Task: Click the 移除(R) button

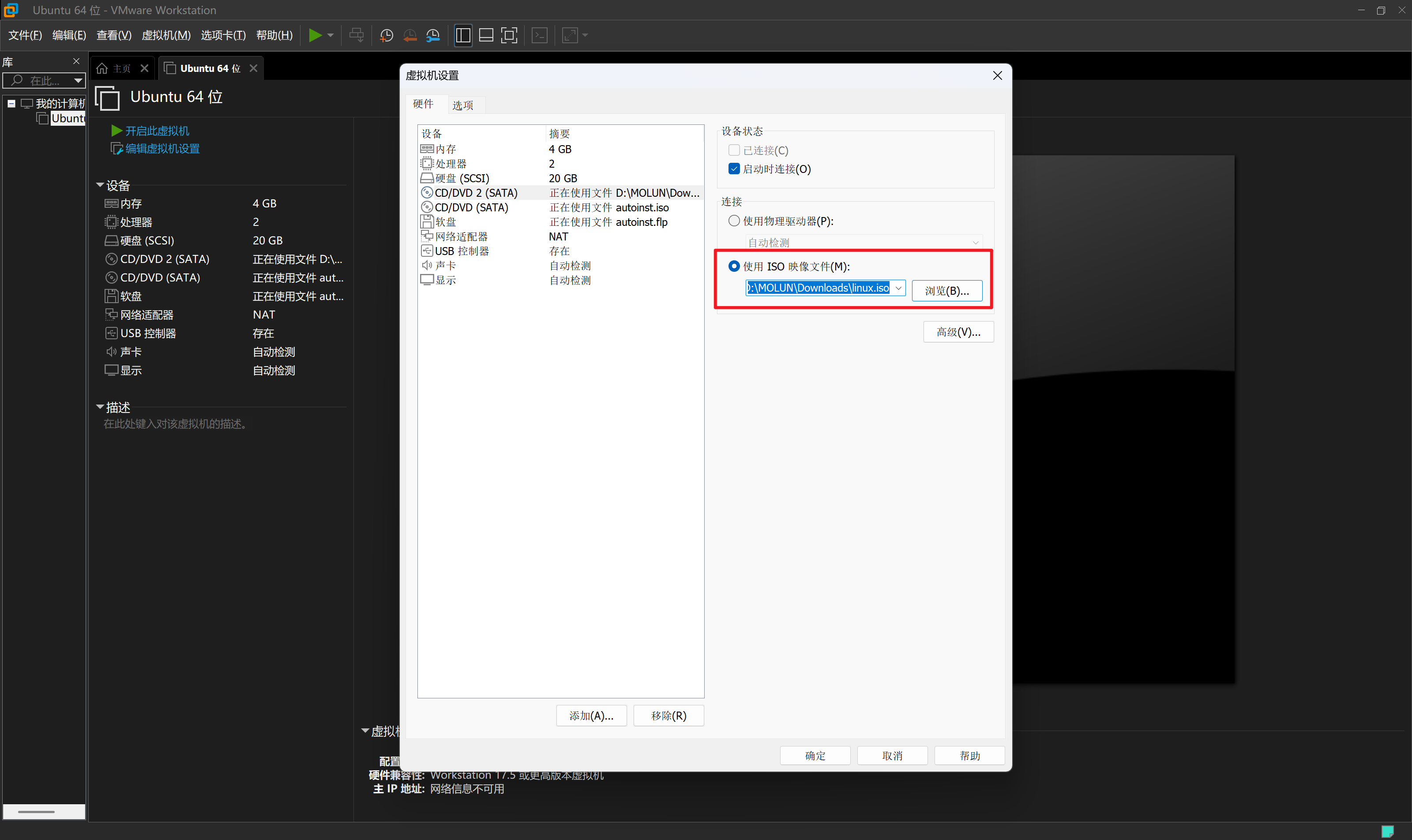Action: (x=668, y=716)
